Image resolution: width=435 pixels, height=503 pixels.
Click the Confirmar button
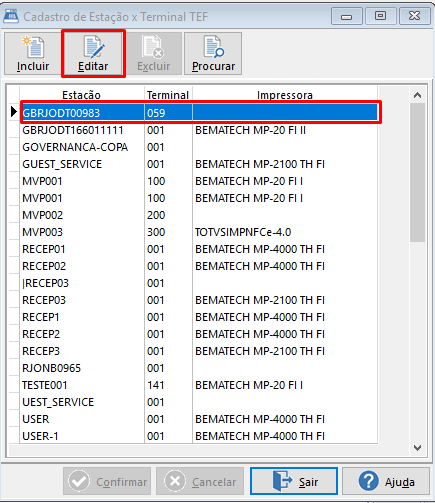pyautogui.click(x=107, y=481)
